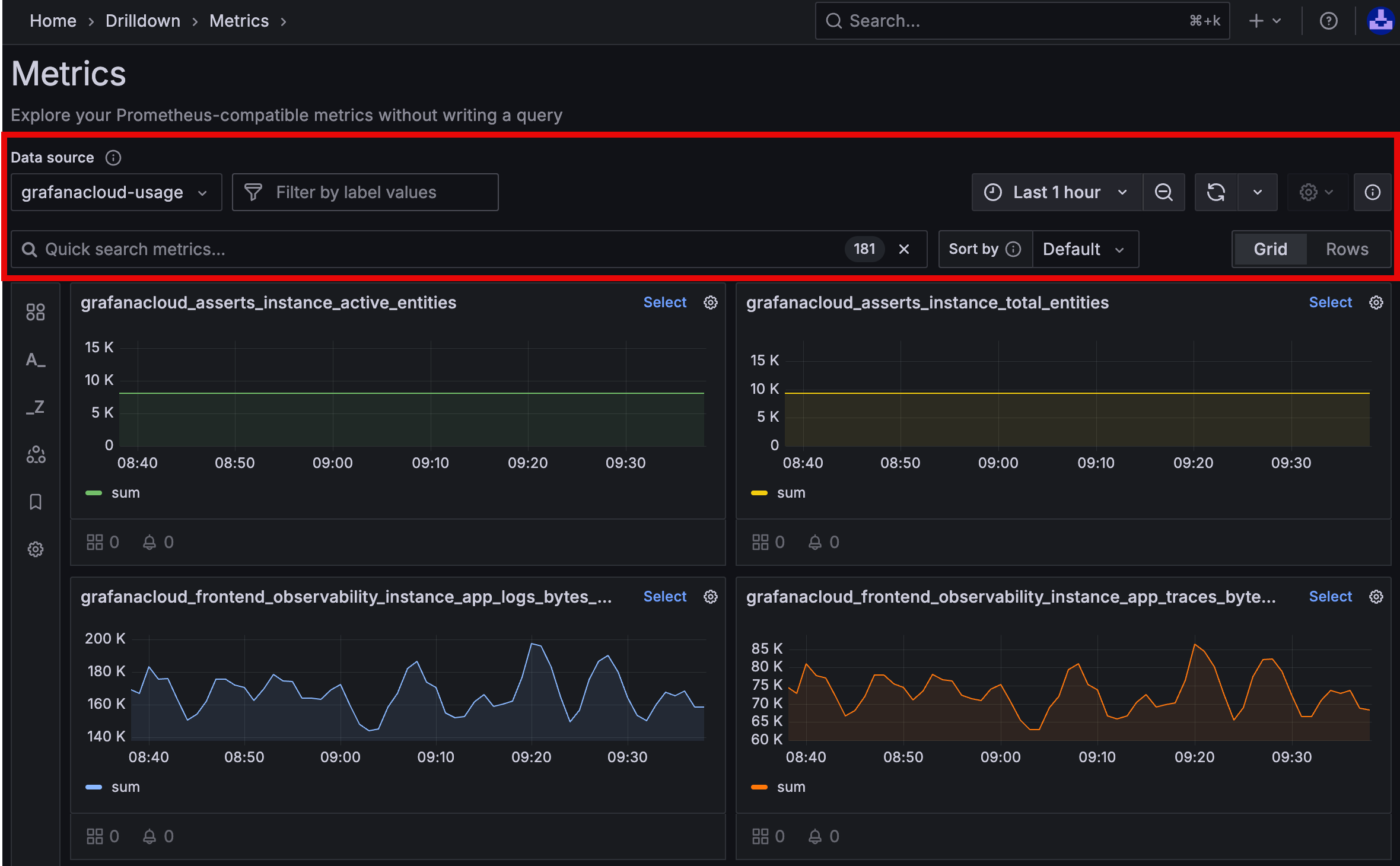Select the Grid layout option

tap(1270, 249)
